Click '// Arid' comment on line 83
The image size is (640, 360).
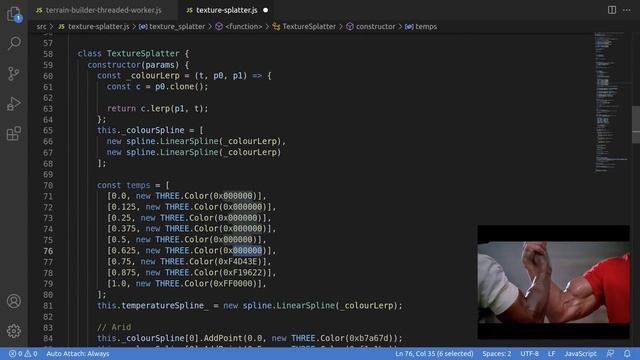pyautogui.click(x=114, y=327)
